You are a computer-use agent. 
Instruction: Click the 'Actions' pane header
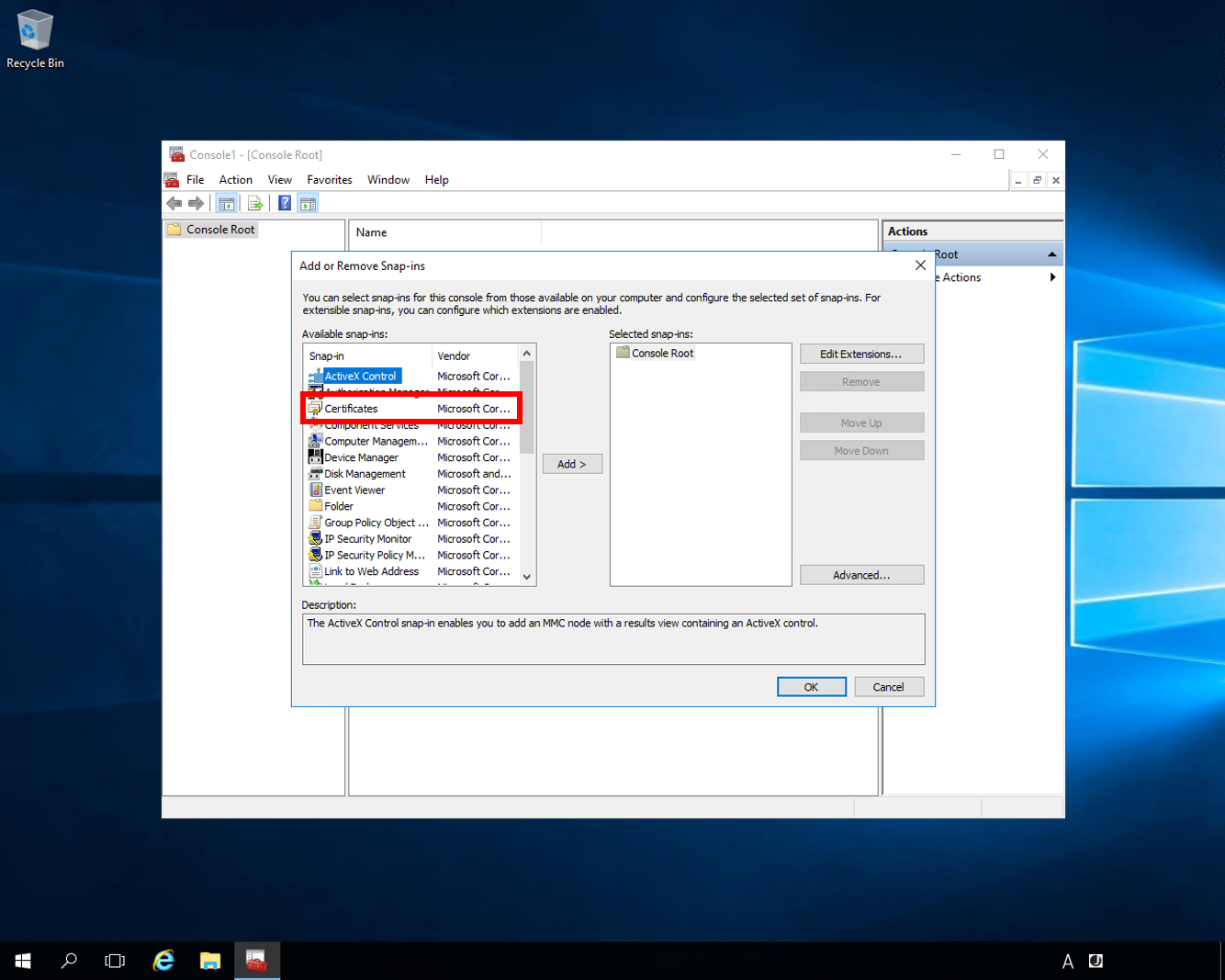[972, 231]
